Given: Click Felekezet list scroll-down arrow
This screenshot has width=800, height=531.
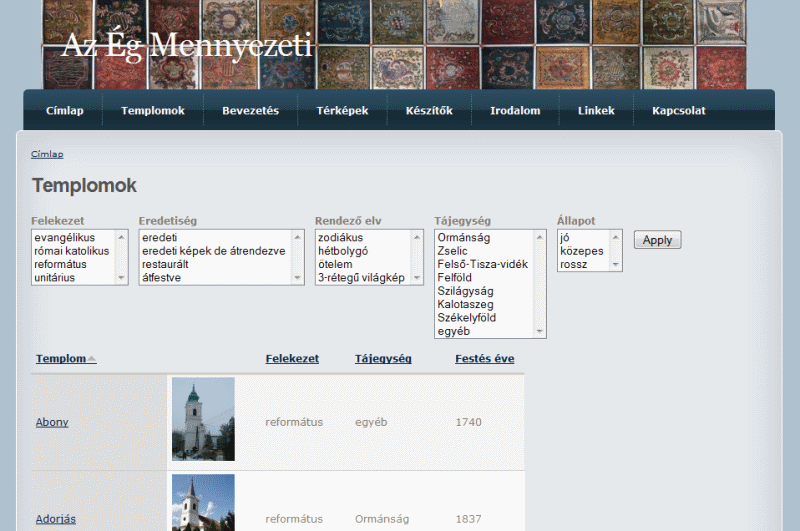Looking at the screenshot, I should [x=121, y=278].
